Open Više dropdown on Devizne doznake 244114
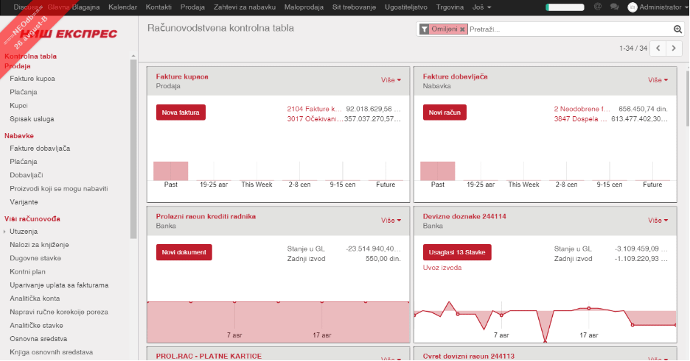The height and width of the screenshot is (361, 690). tap(657, 220)
